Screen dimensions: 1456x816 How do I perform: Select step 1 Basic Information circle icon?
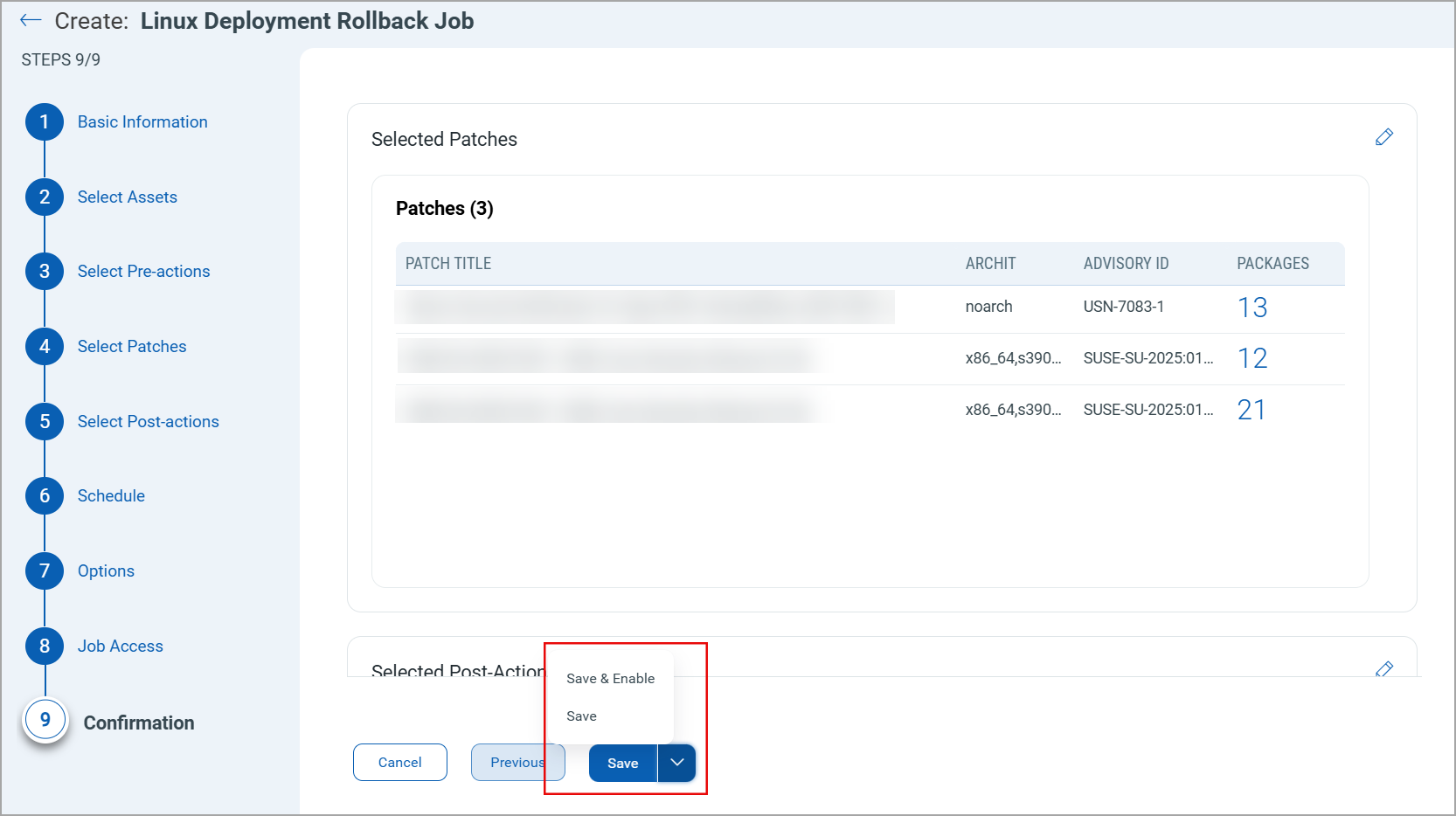tap(44, 121)
